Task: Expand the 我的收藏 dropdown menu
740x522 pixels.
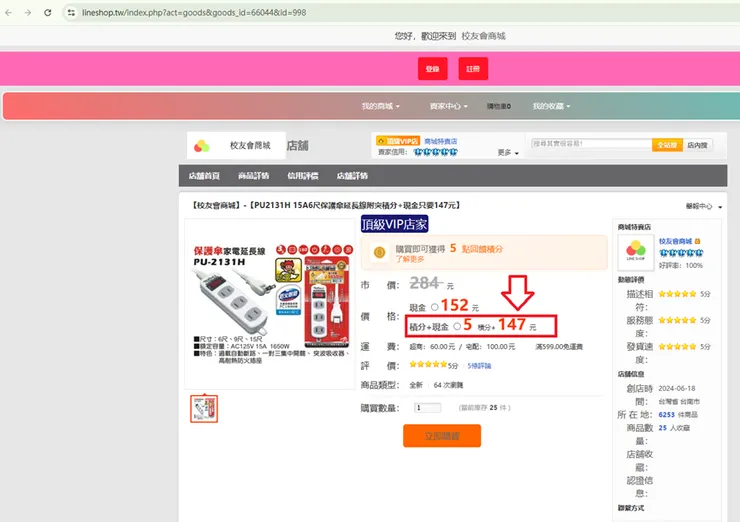Action: point(551,106)
